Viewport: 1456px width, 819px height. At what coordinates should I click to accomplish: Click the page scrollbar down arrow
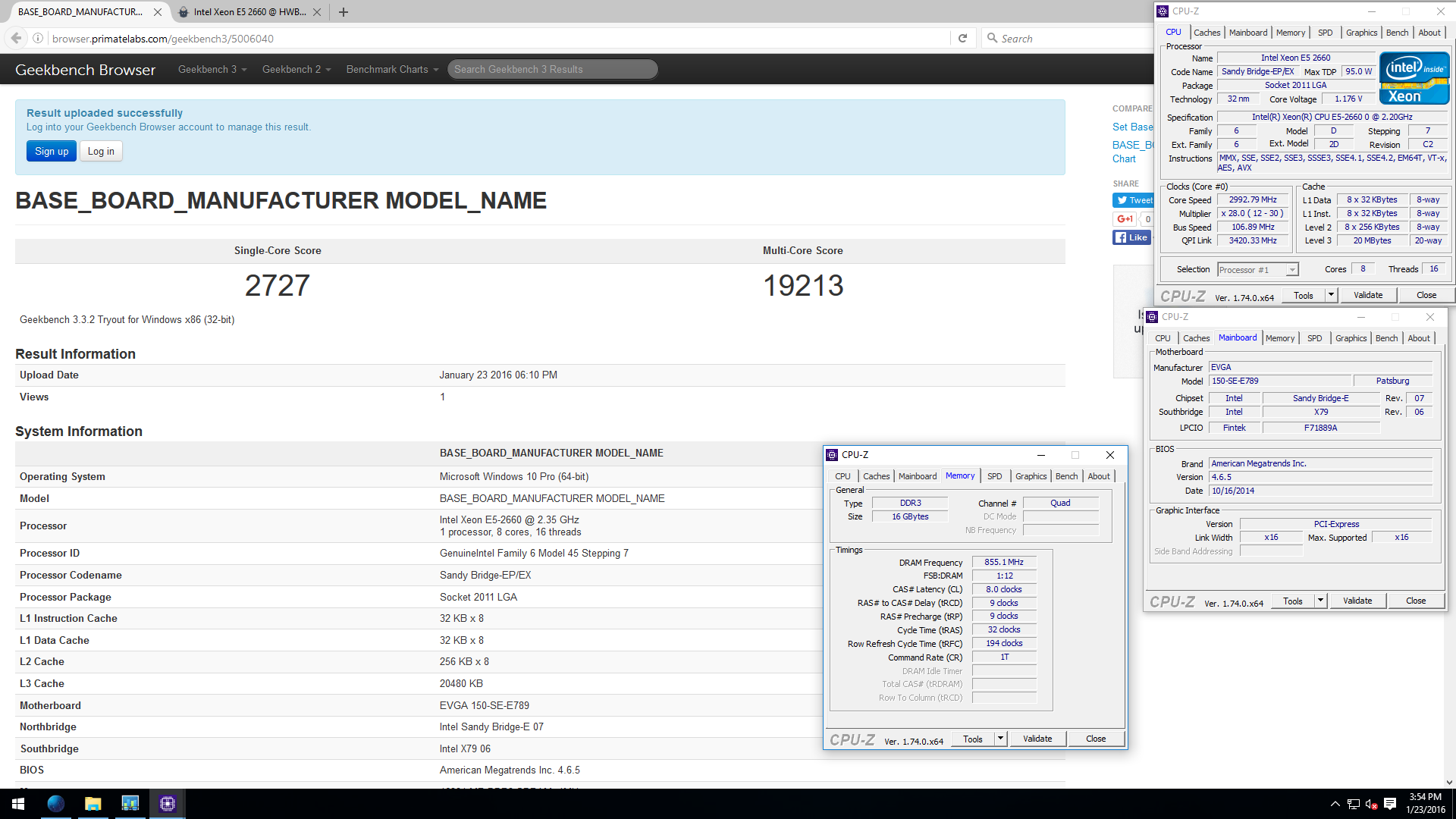(1449, 782)
